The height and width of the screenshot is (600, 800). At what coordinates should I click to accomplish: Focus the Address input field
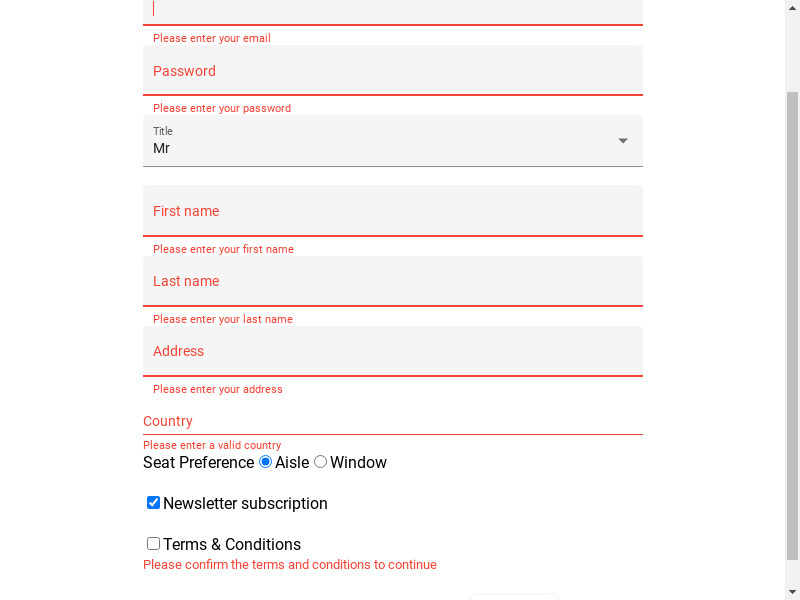pyautogui.click(x=393, y=351)
